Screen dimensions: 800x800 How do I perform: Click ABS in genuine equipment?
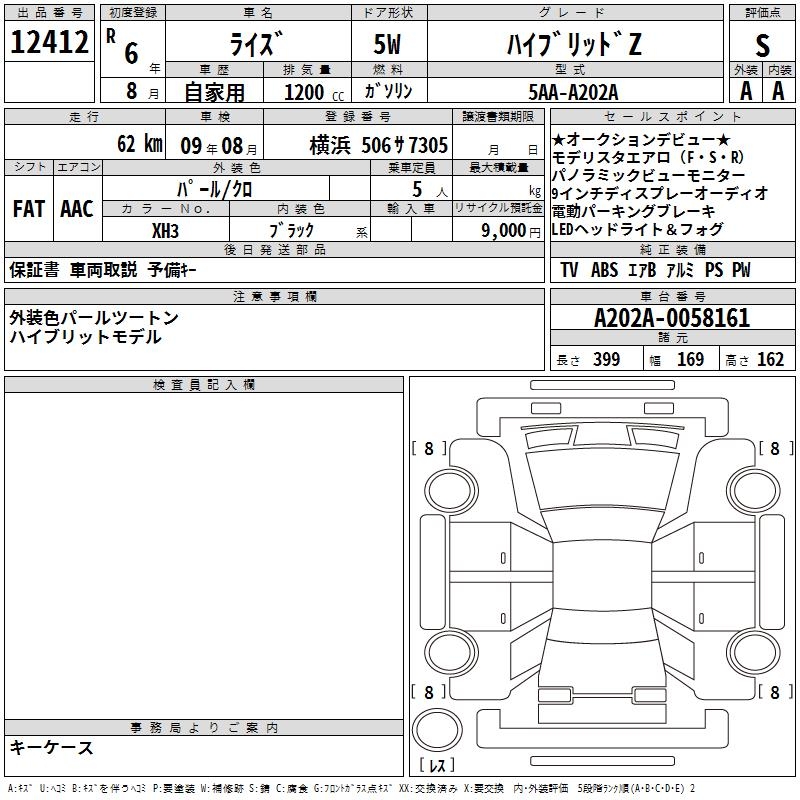pyautogui.click(x=604, y=269)
